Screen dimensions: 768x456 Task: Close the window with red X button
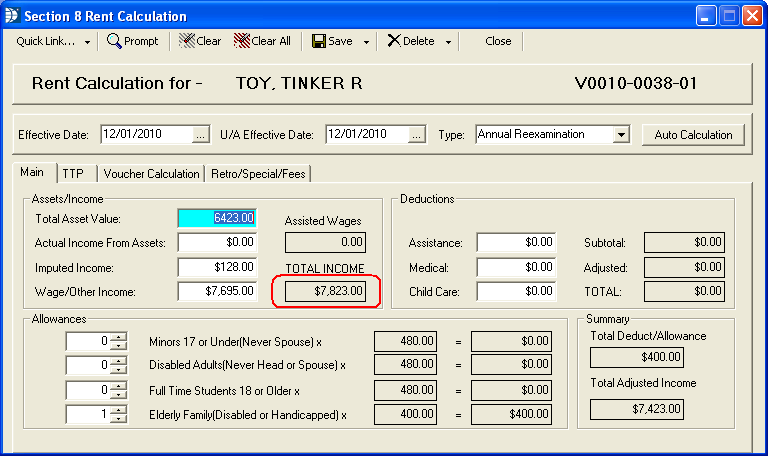(x=752, y=16)
